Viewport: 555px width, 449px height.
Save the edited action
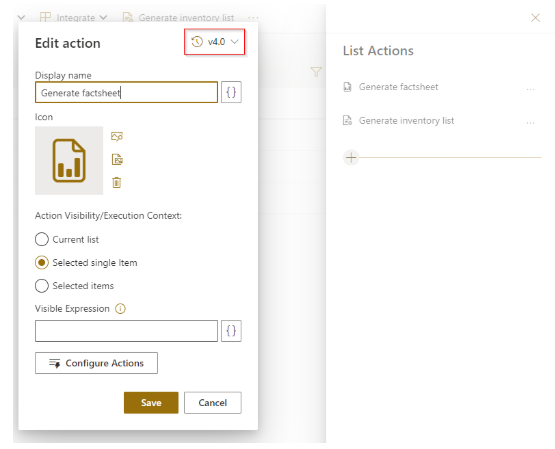coord(151,403)
